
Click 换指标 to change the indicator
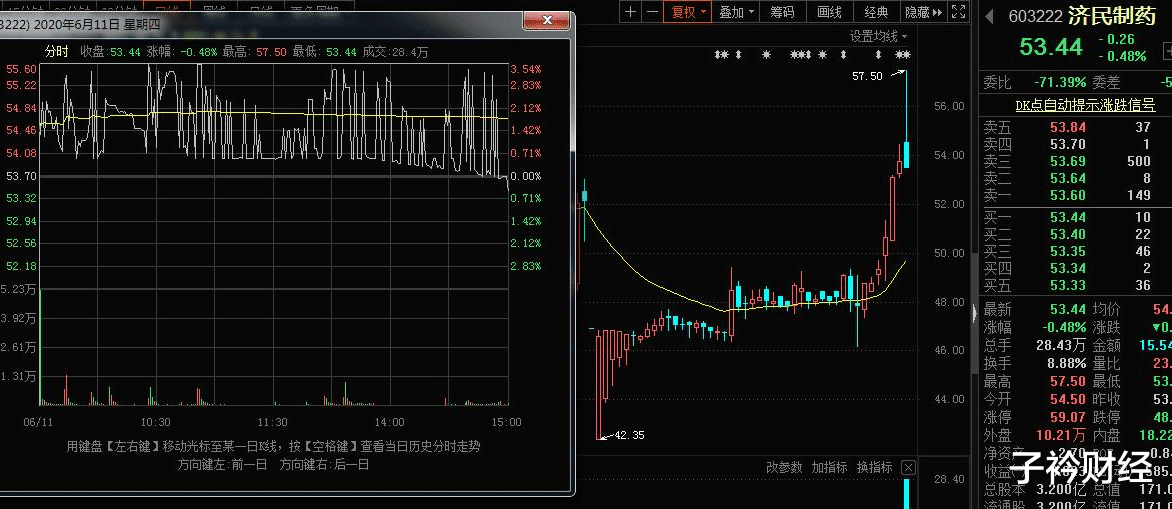[x=875, y=468]
